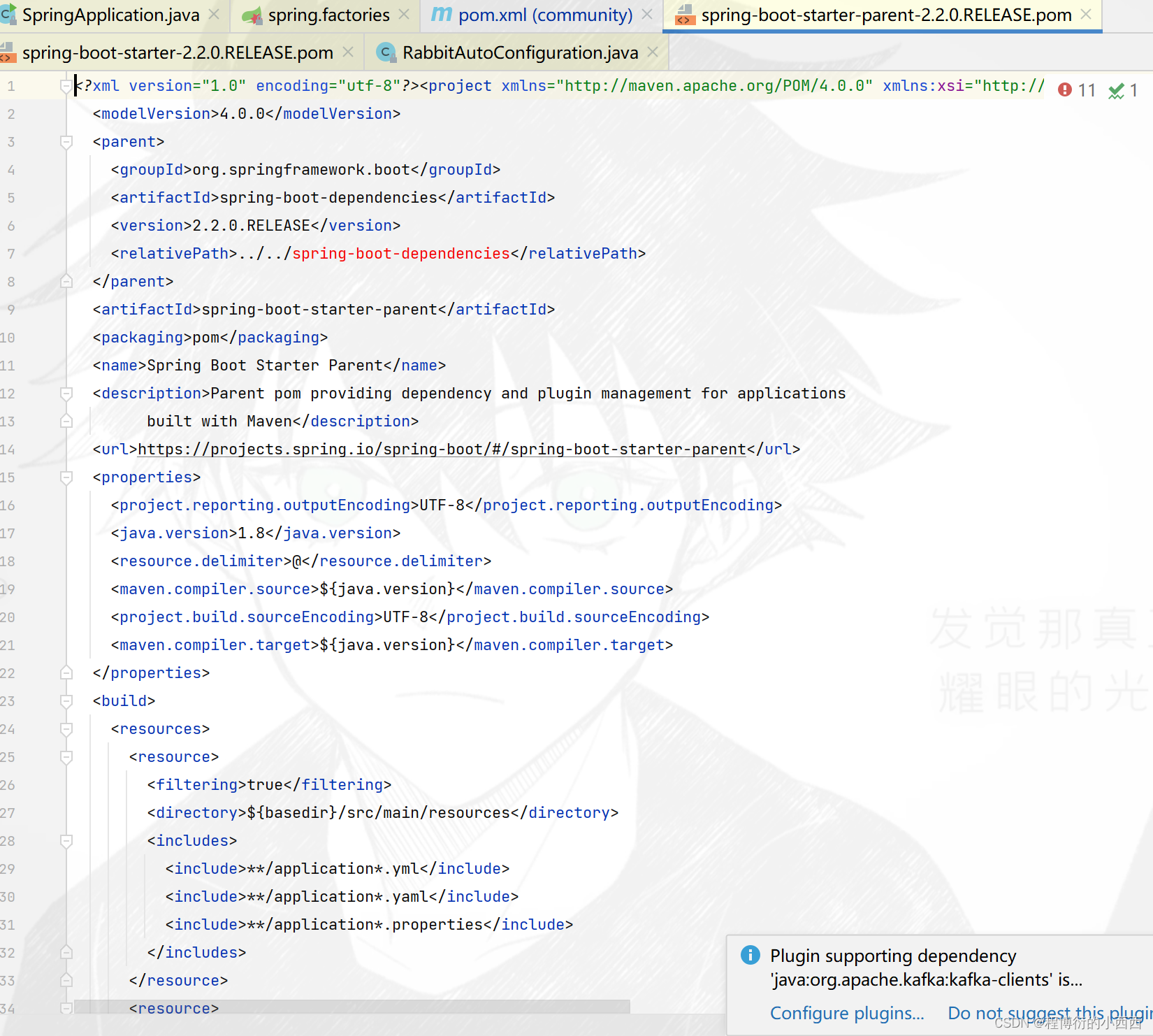Click the class icon on RabbitAutoConfiguration tab
This screenshot has height=1036, width=1153.
click(x=385, y=52)
